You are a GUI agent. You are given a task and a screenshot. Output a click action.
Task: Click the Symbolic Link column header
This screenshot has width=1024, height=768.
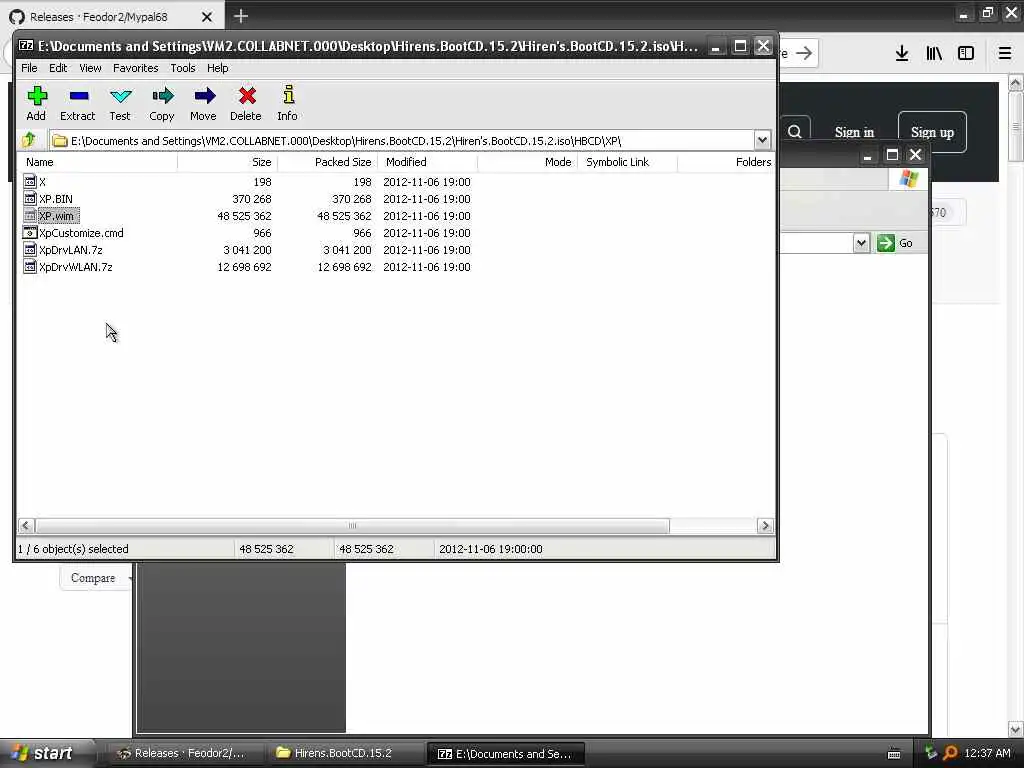click(x=627, y=162)
